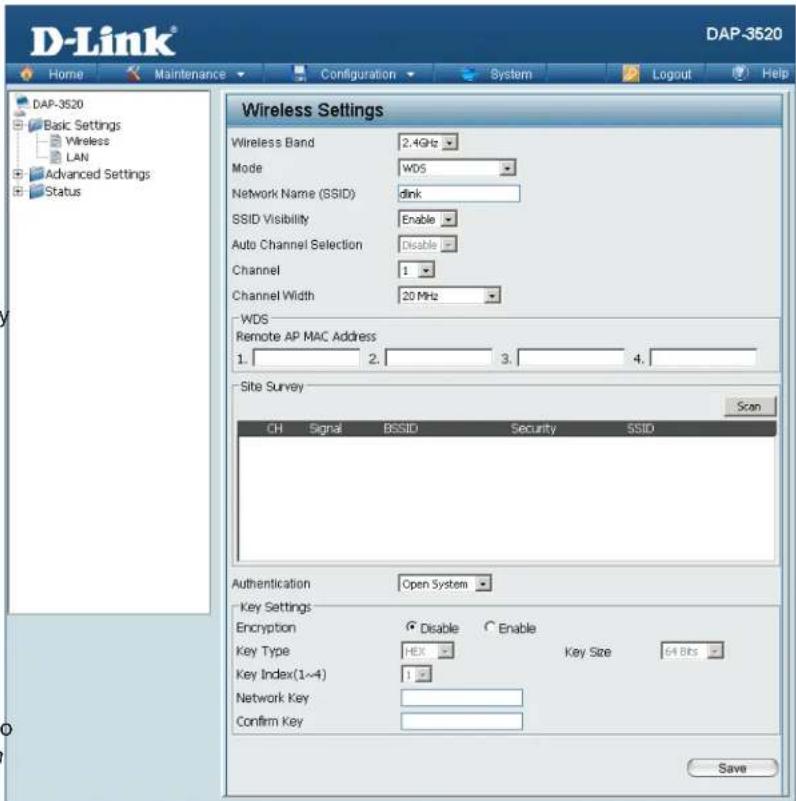Click Remote AP MAC Address field 2
Viewport: 796px width, 801px height.
(439, 358)
